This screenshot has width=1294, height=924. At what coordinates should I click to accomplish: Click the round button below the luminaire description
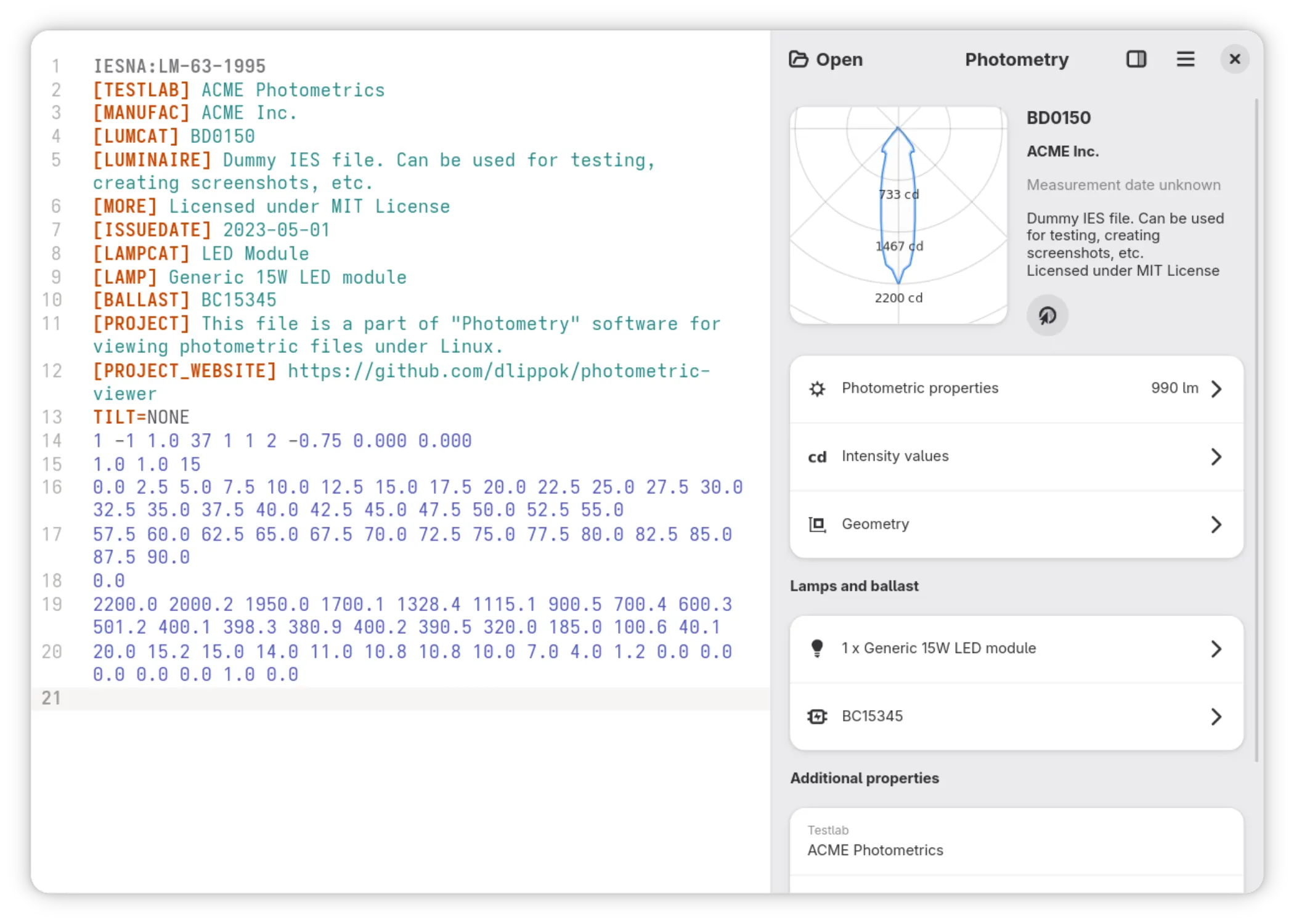[1047, 315]
